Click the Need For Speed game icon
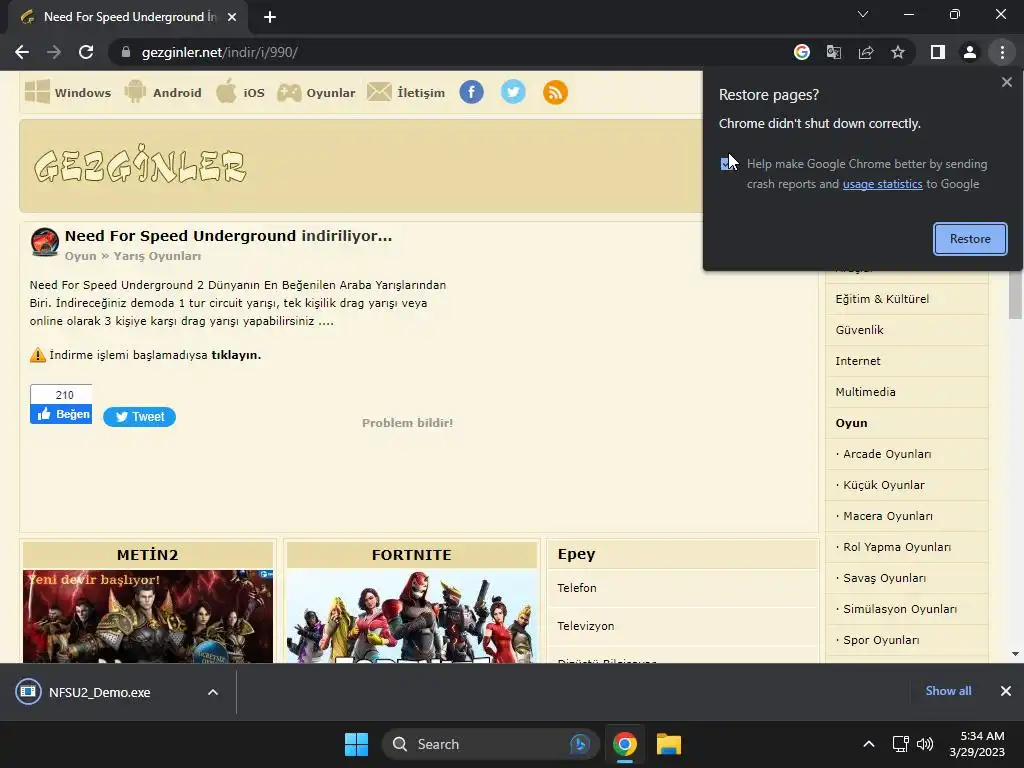1024x768 pixels. (x=45, y=242)
